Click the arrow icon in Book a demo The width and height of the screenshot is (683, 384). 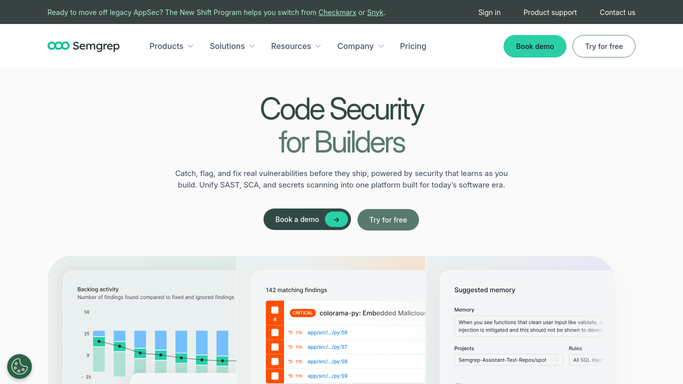[336, 219]
